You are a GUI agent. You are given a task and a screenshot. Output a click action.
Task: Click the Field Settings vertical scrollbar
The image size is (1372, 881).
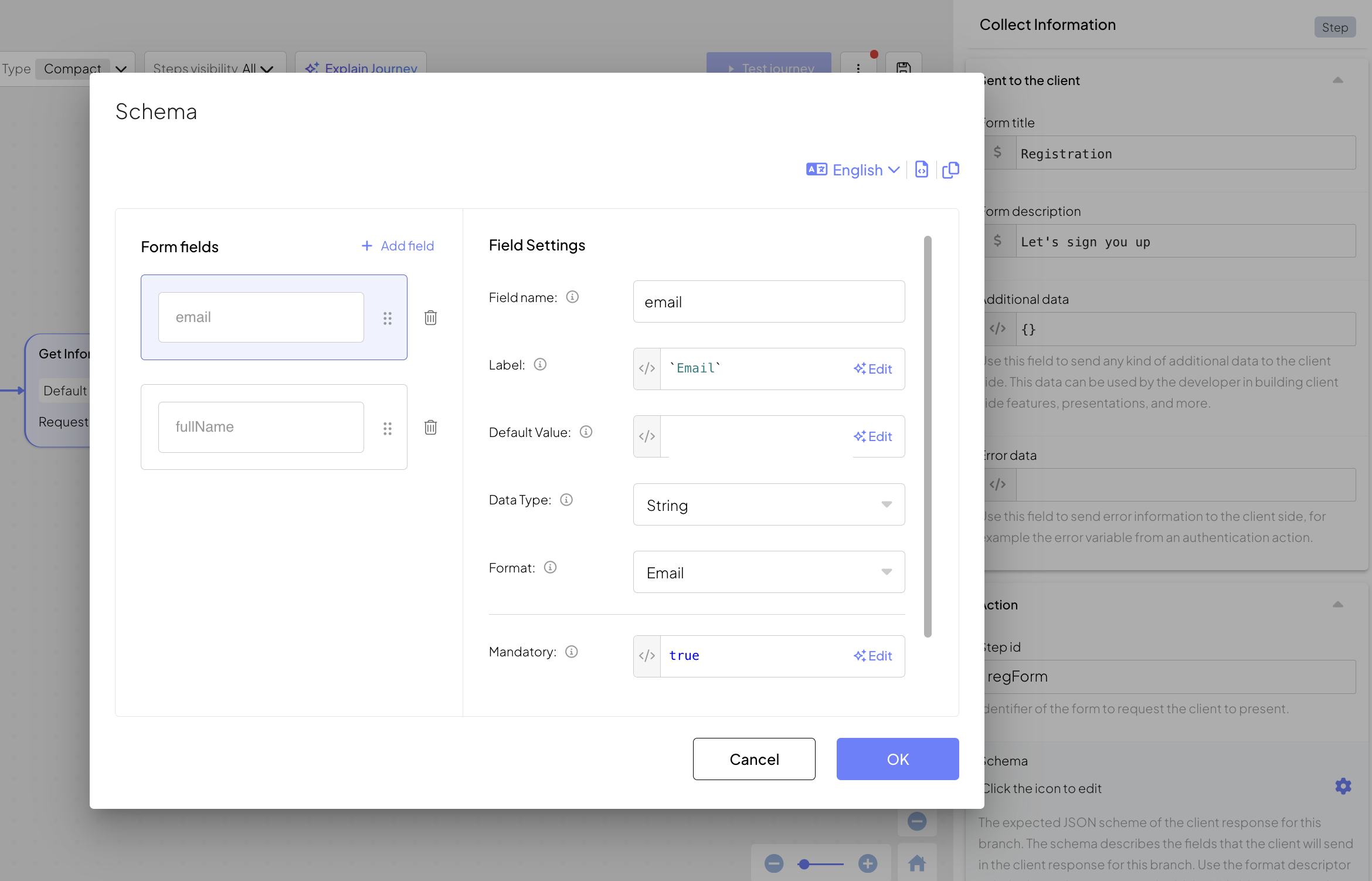[x=928, y=436]
